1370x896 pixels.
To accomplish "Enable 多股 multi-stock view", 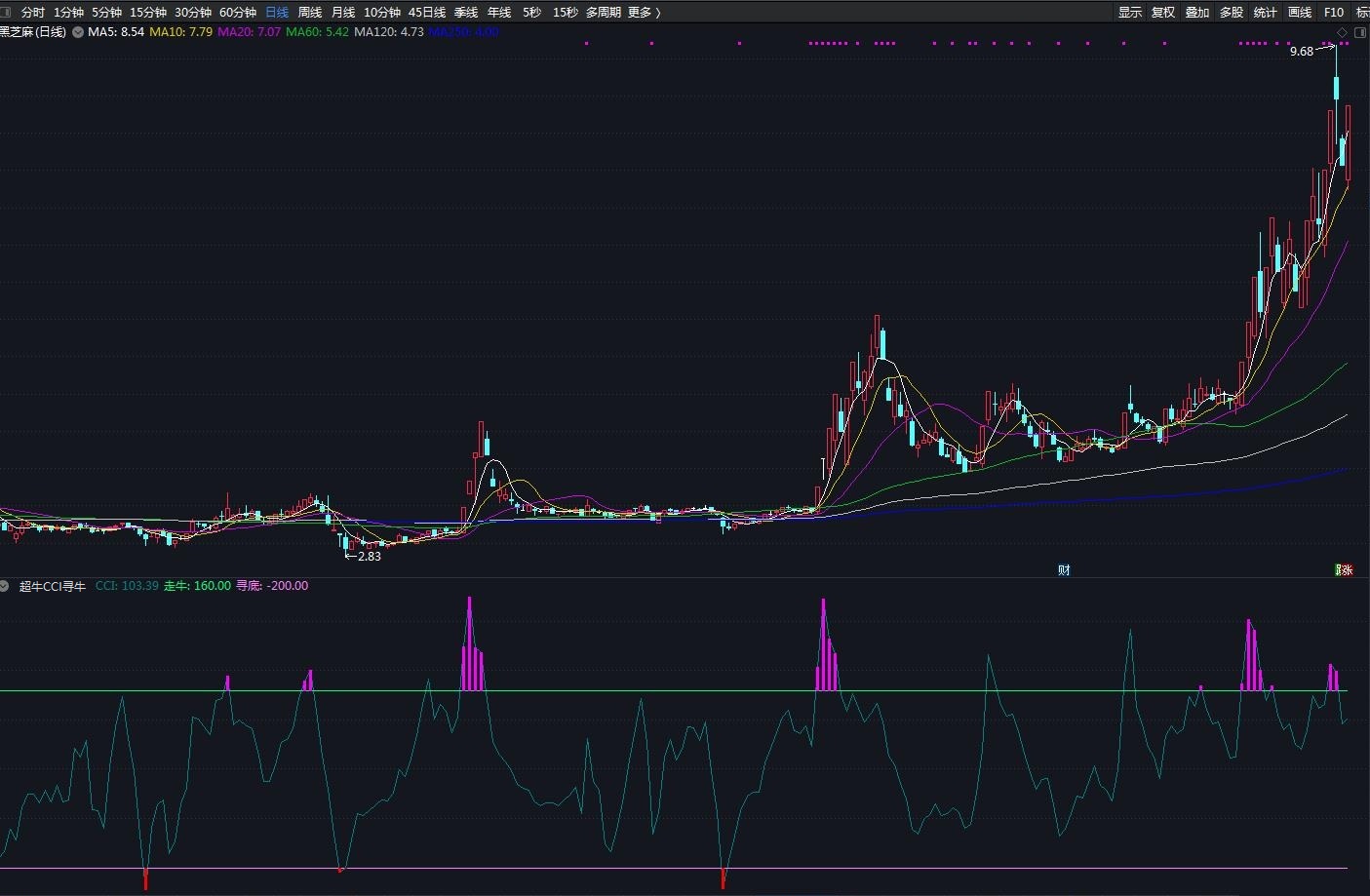I will pos(1230,13).
